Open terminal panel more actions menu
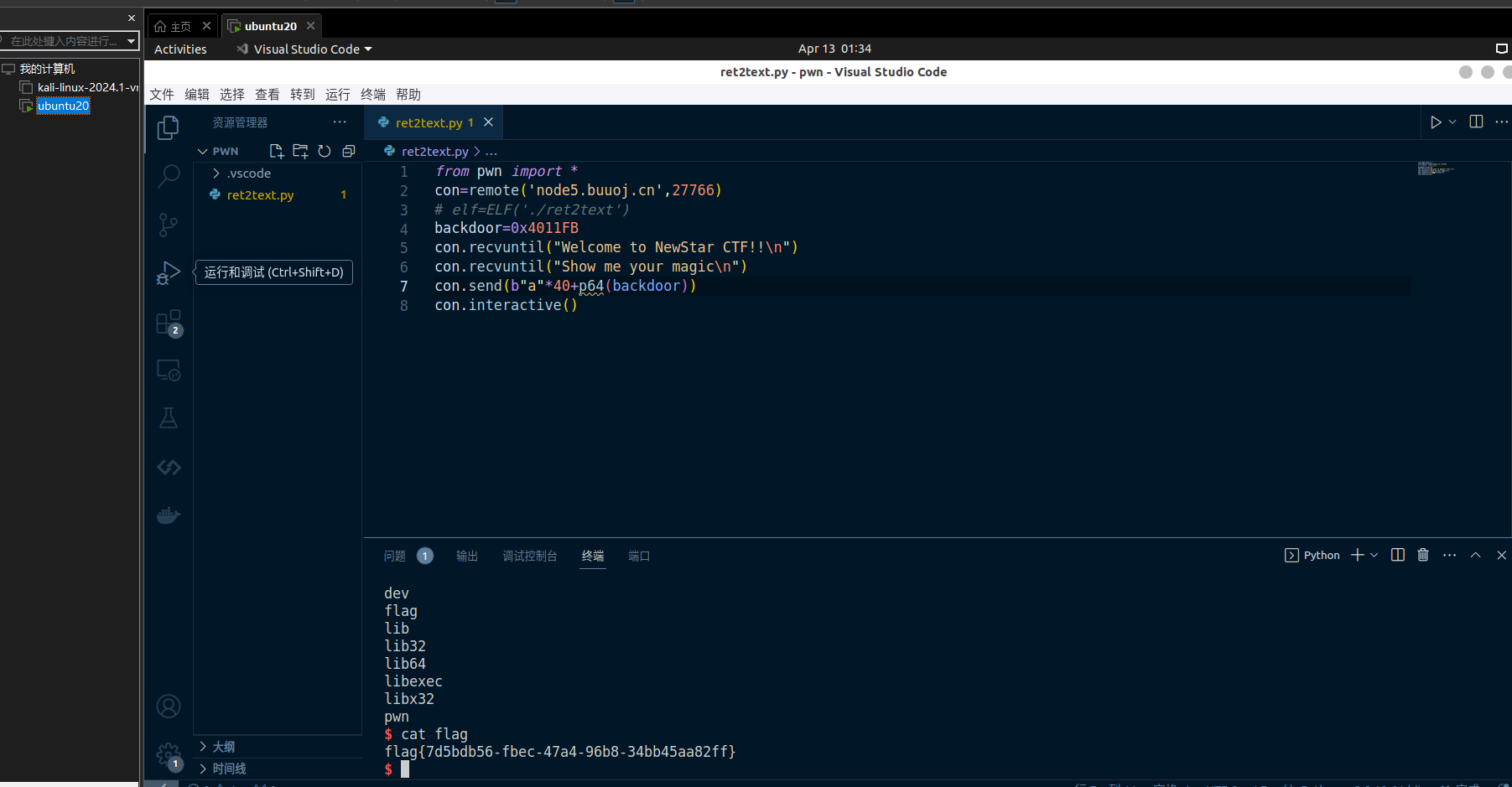 point(1449,555)
